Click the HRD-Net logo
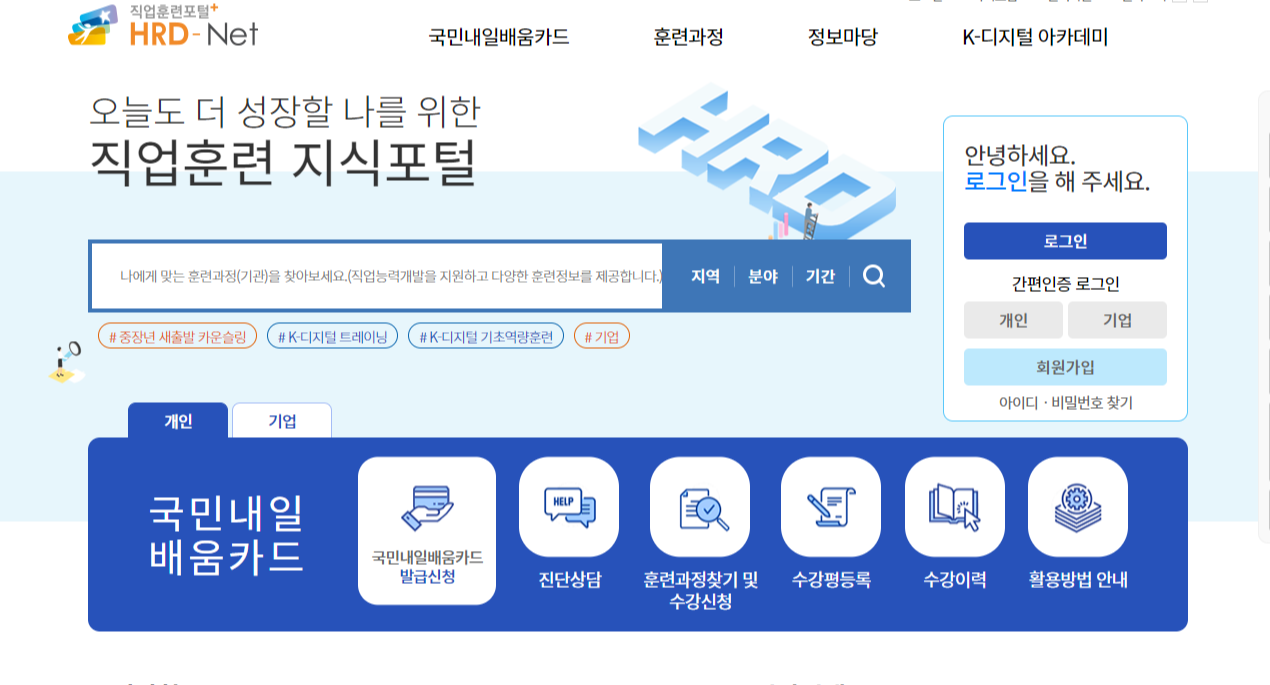Image resolution: width=1270 pixels, height=685 pixels. tap(163, 27)
